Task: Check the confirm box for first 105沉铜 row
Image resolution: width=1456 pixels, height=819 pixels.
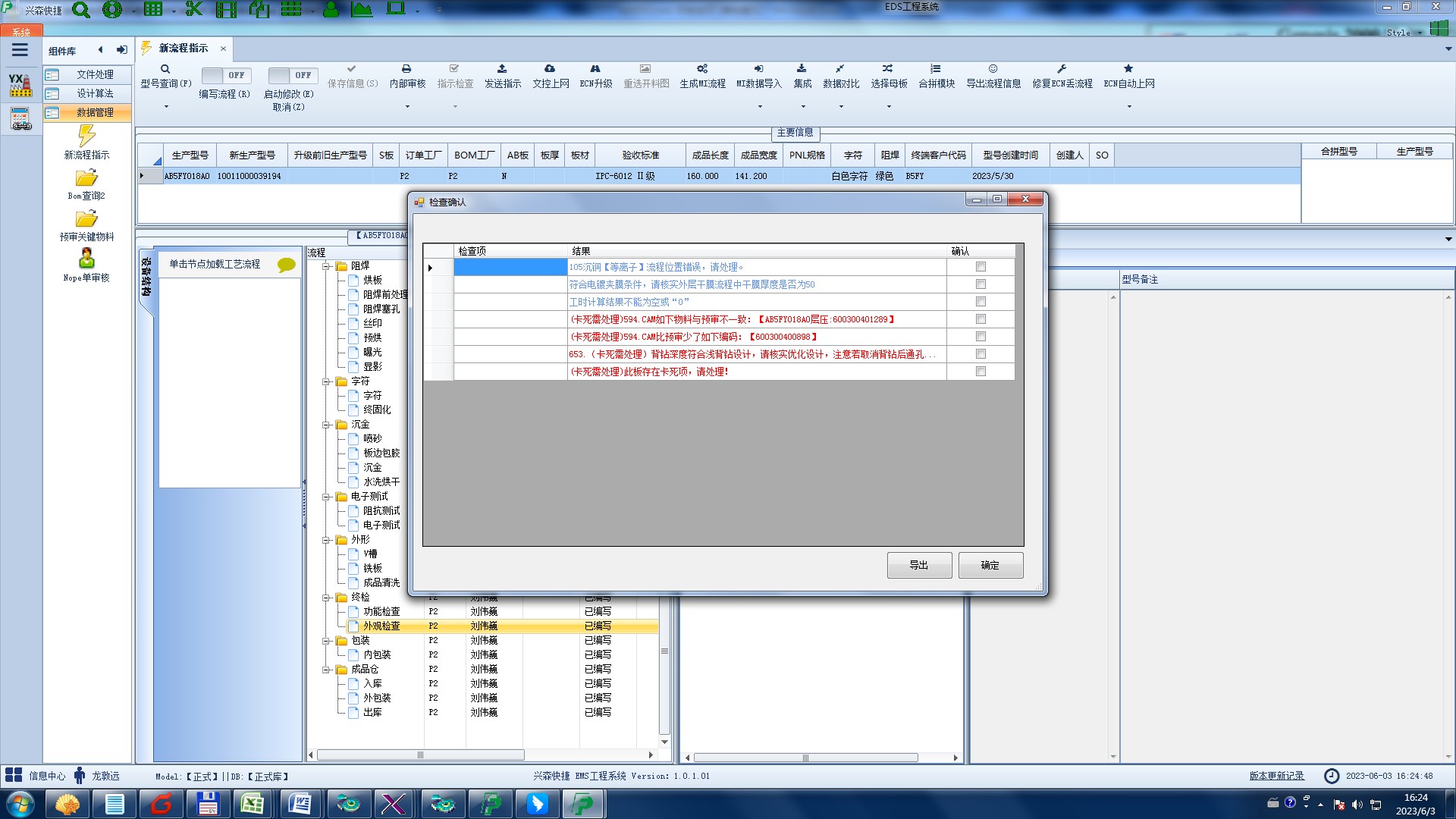Action: coord(981,267)
